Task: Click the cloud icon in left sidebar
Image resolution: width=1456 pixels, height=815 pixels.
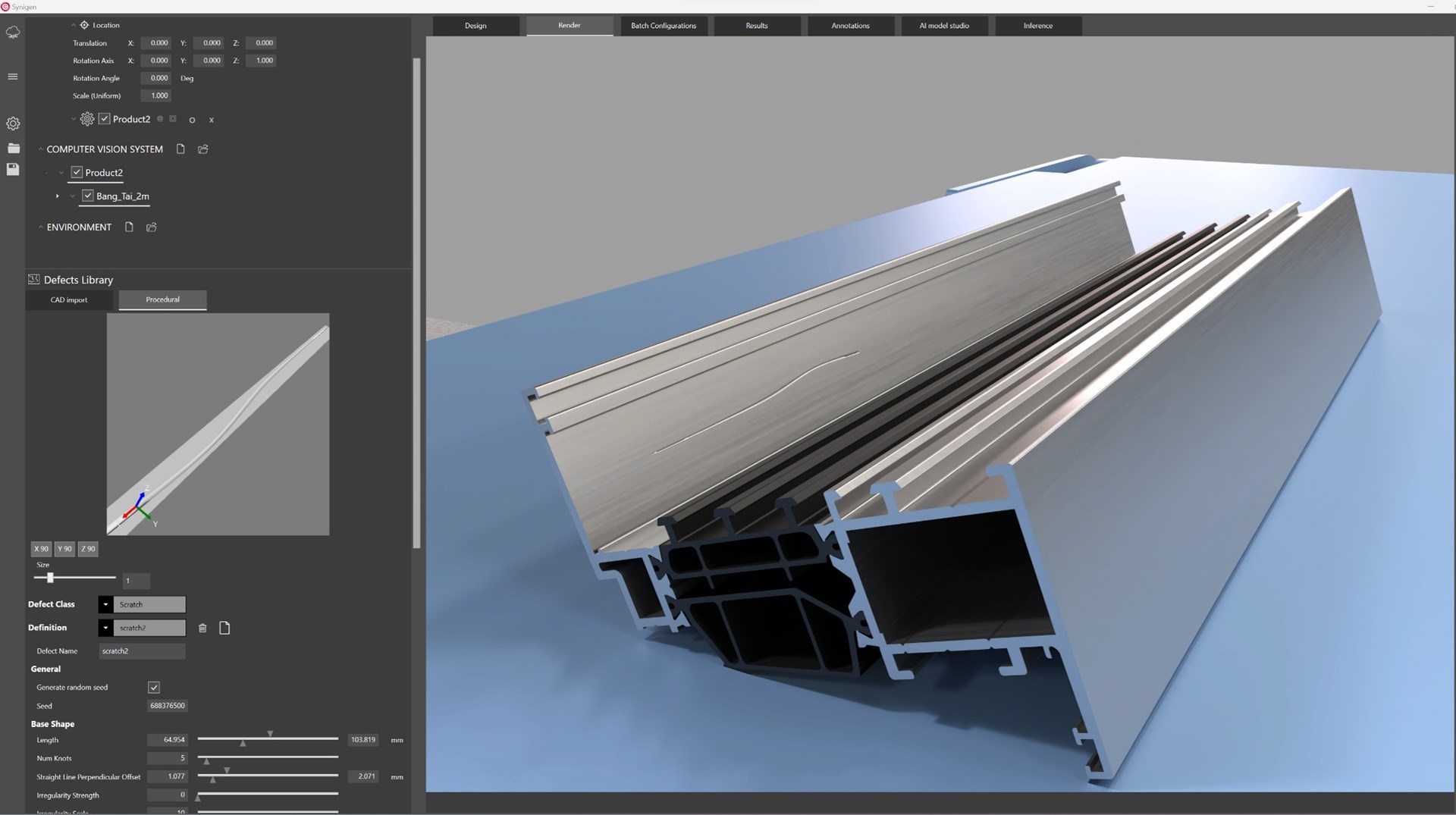Action: pyautogui.click(x=13, y=33)
